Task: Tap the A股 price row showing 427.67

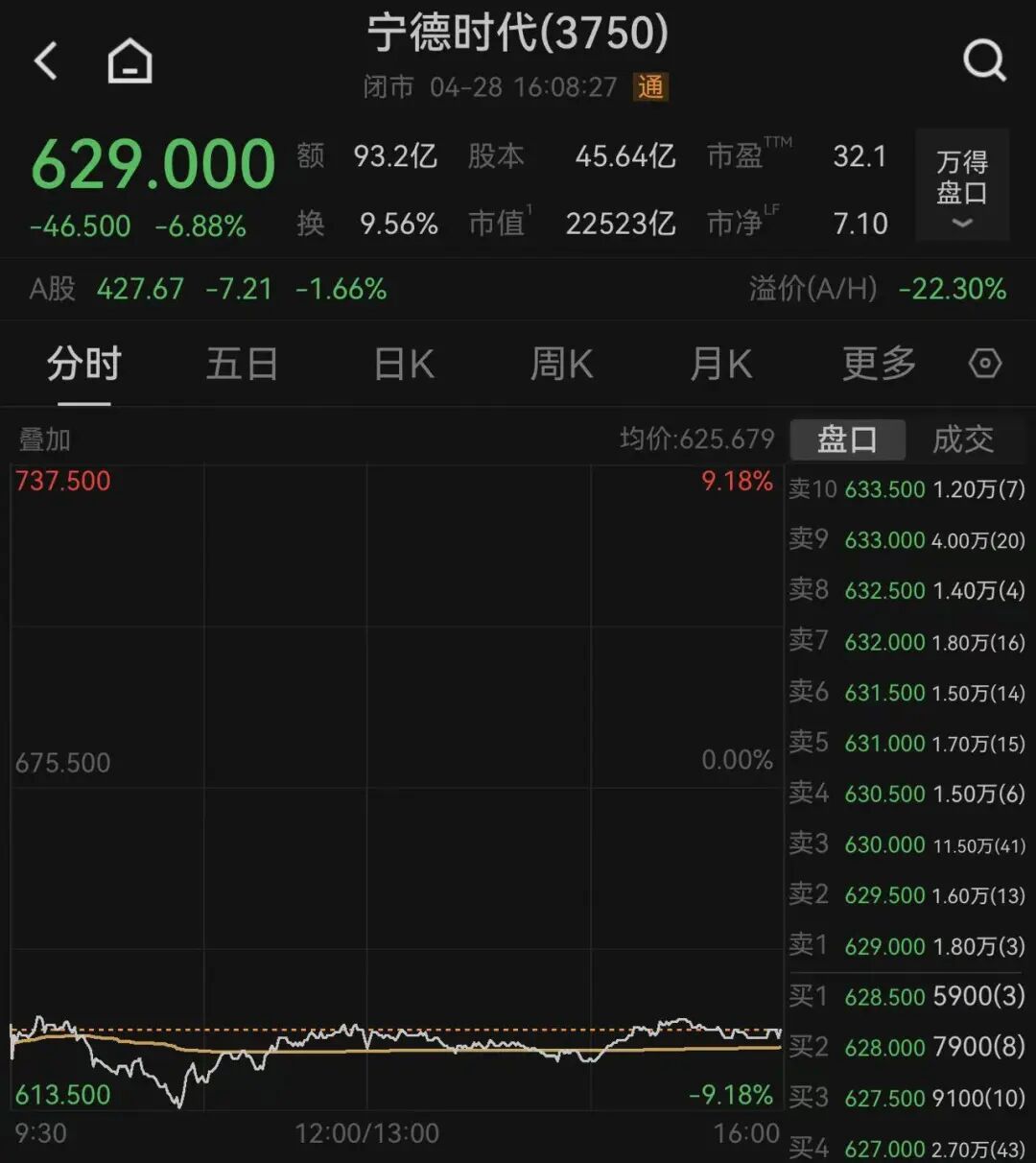Action: [141, 289]
